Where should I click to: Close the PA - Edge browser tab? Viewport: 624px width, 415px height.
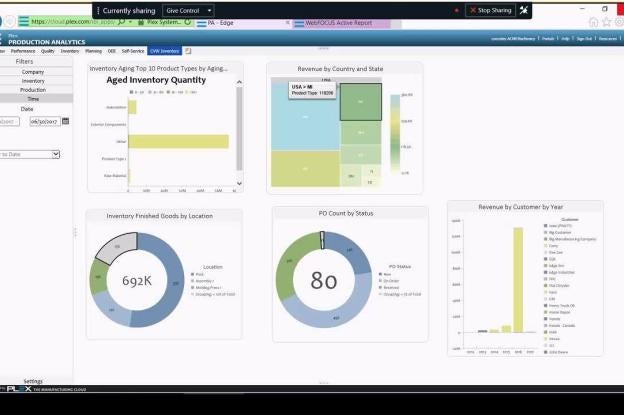[x=288, y=23]
